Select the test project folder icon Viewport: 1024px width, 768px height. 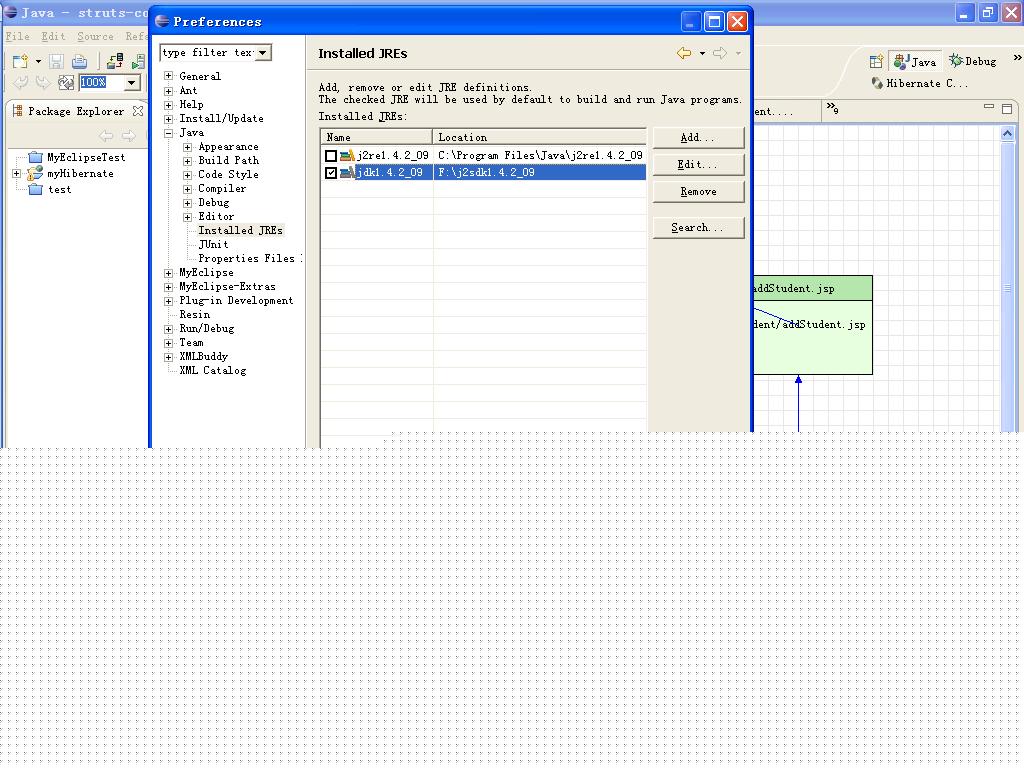click(35, 189)
